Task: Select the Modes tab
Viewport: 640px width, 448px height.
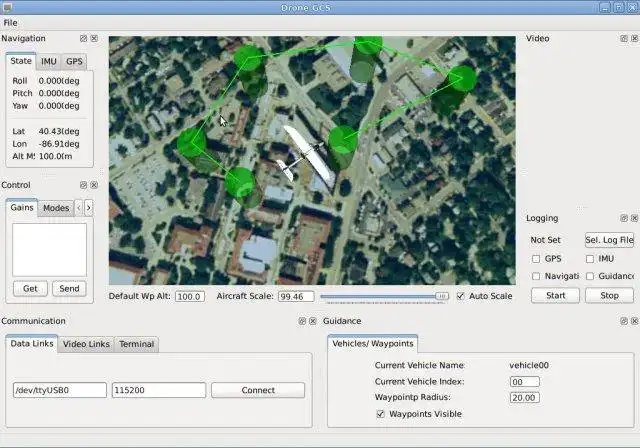Action: pos(56,208)
